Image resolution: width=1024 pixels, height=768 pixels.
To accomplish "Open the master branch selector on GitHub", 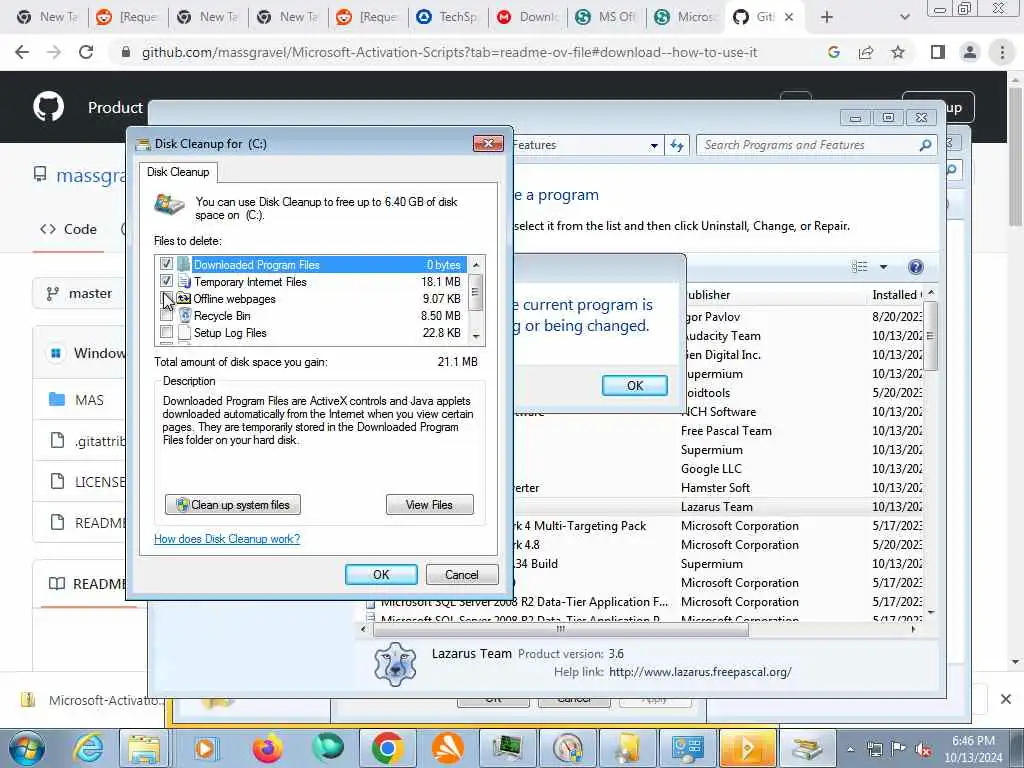I will (x=78, y=293).
